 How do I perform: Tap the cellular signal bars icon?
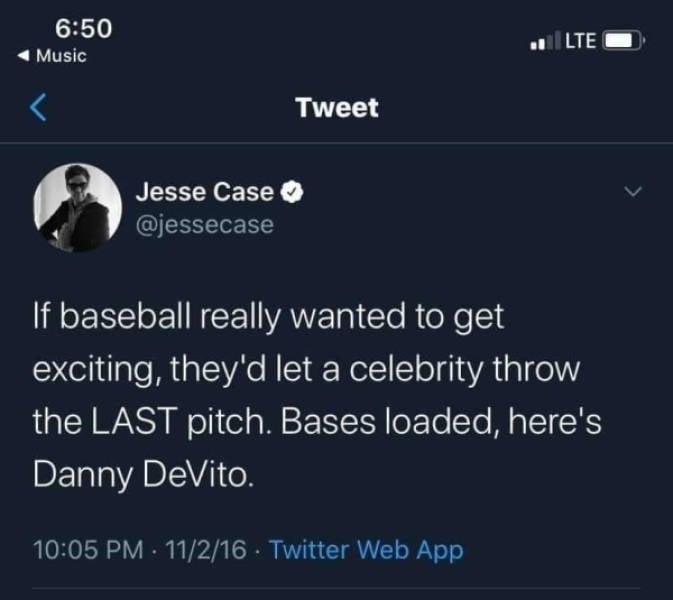pos(541,42)
